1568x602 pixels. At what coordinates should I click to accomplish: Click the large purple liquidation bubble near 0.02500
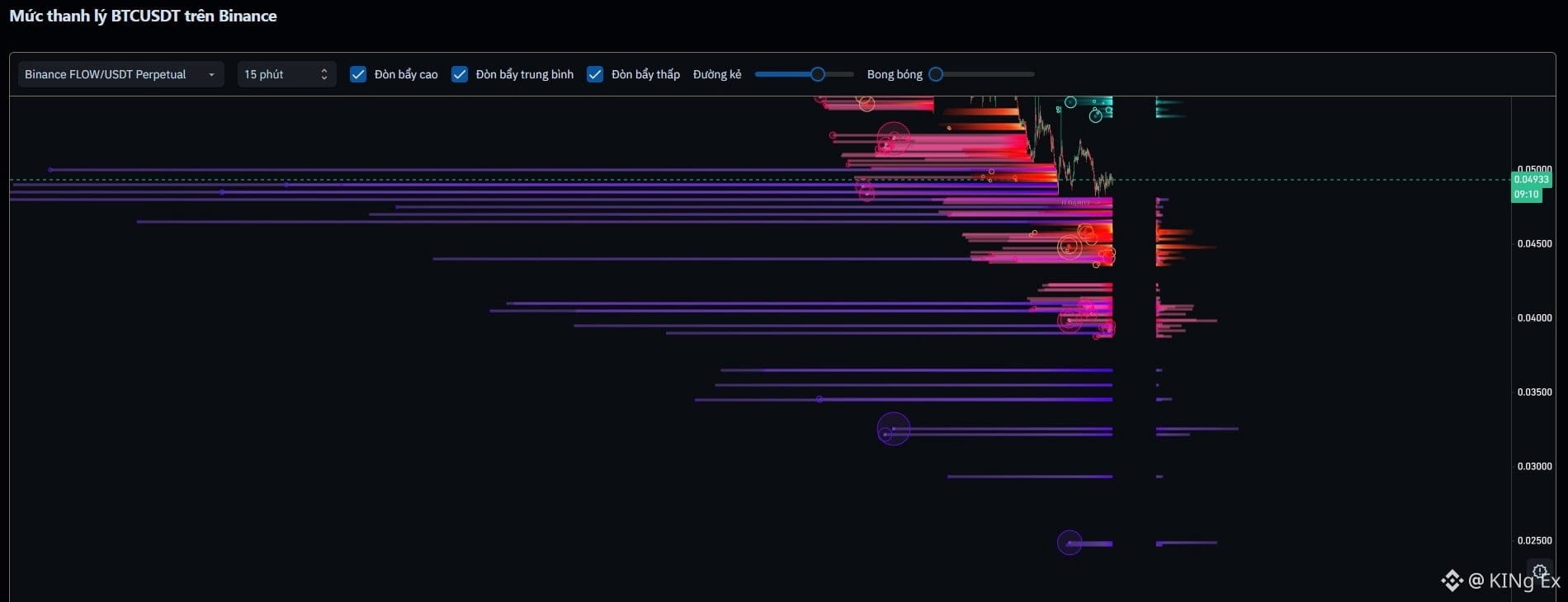click(x=1070, y=543)
